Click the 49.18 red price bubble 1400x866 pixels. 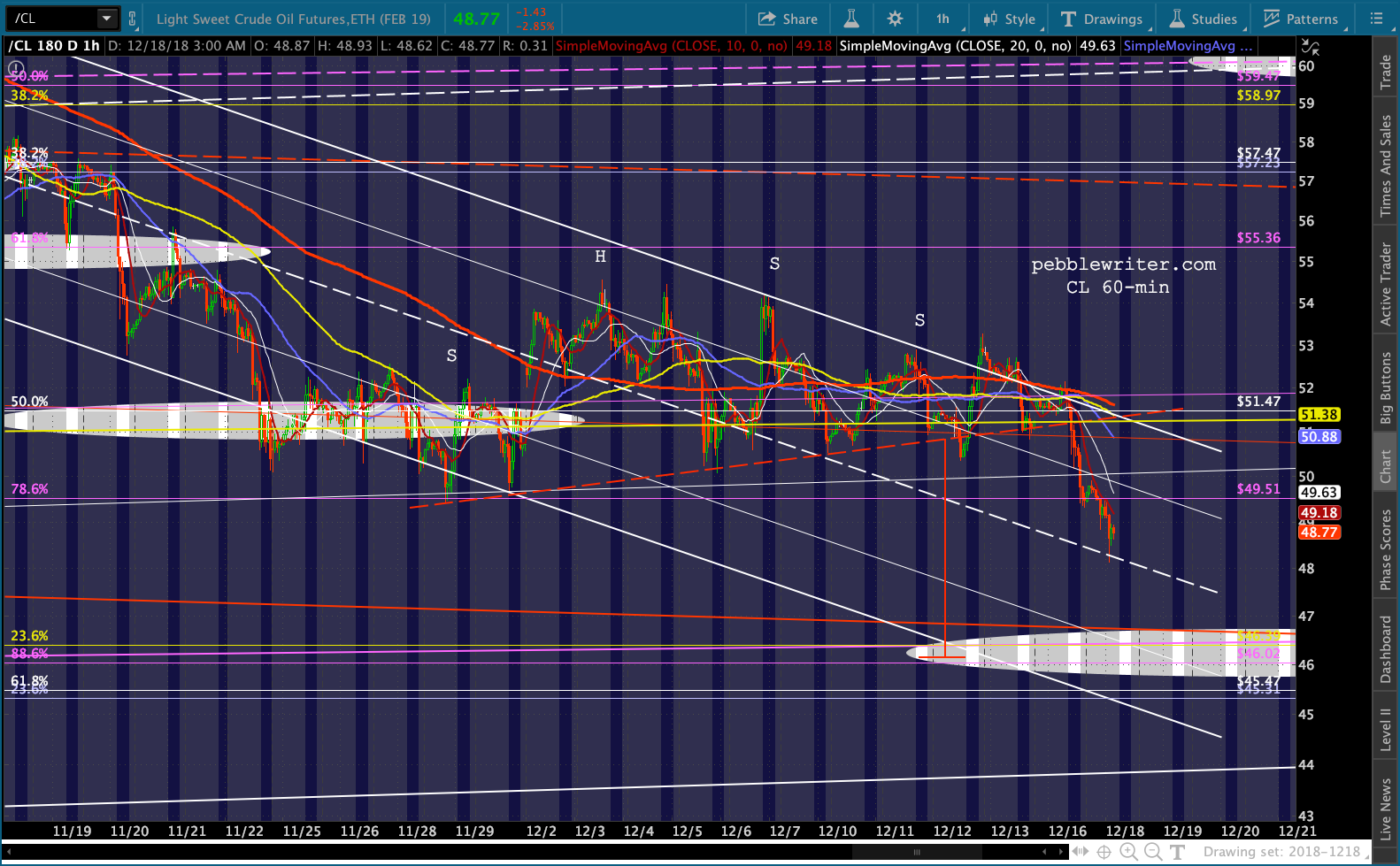1319,513
